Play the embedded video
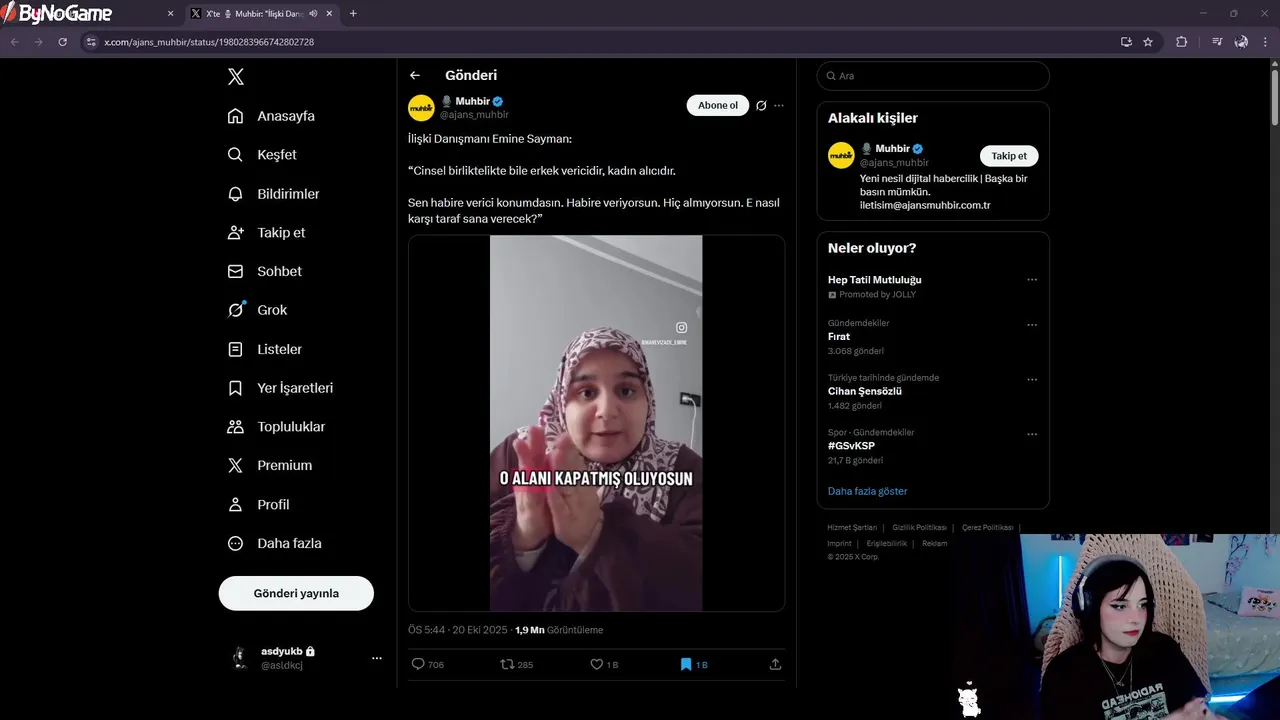The width and height of the screenshot is (1280, 720). [x=596, y=423]
